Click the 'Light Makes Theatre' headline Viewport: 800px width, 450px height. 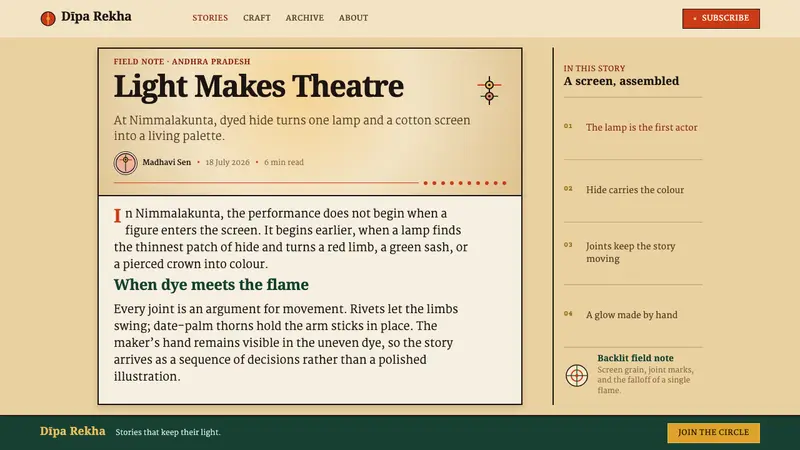pyautogui.click(x=259, y=86)
